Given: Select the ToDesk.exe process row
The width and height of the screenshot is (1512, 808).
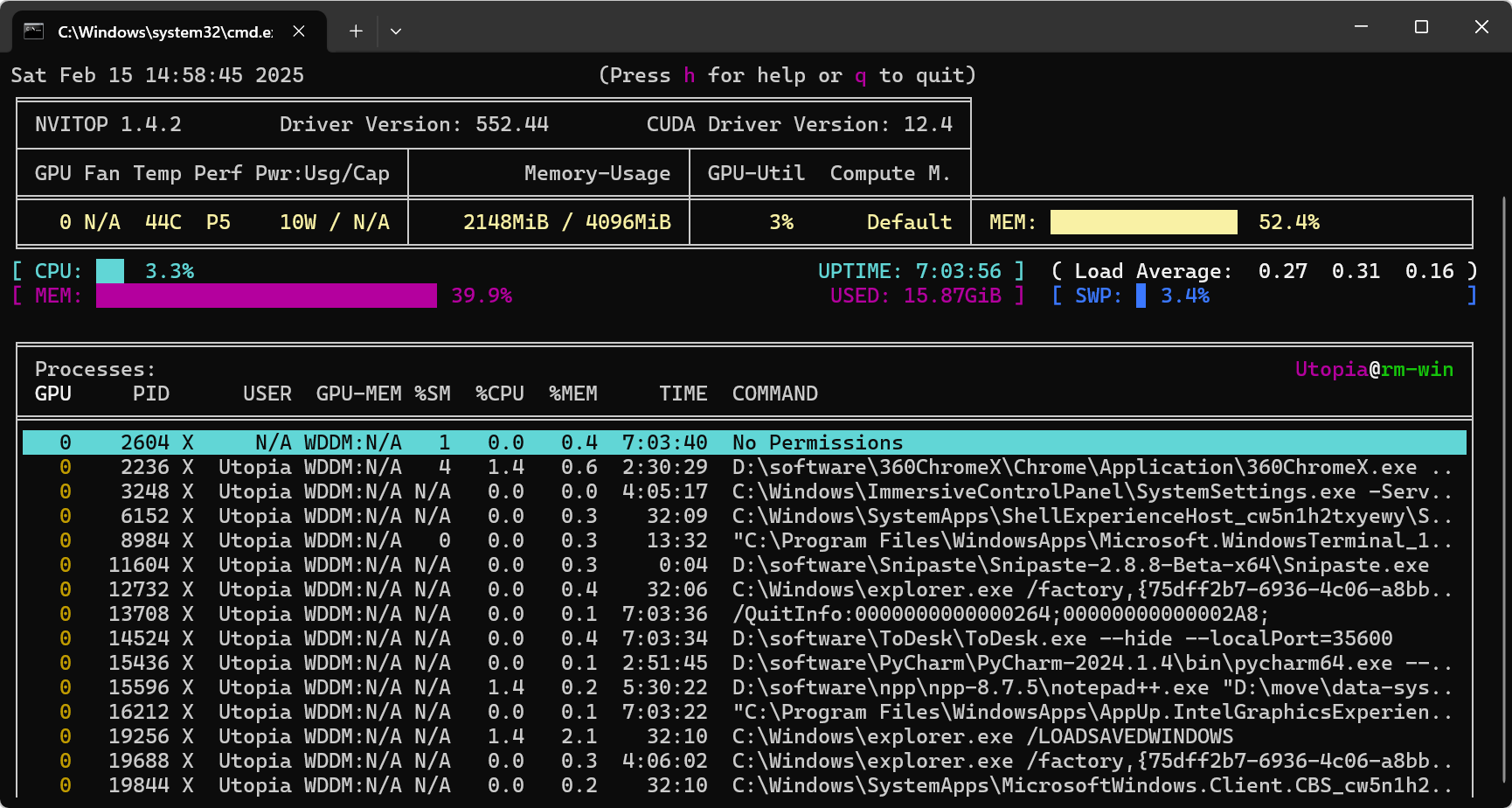Looking at the screenshot, I should pos(745,638).
